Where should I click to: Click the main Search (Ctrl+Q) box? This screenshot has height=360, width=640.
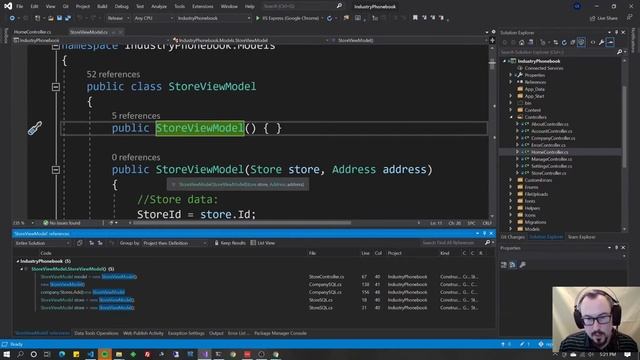302,7
